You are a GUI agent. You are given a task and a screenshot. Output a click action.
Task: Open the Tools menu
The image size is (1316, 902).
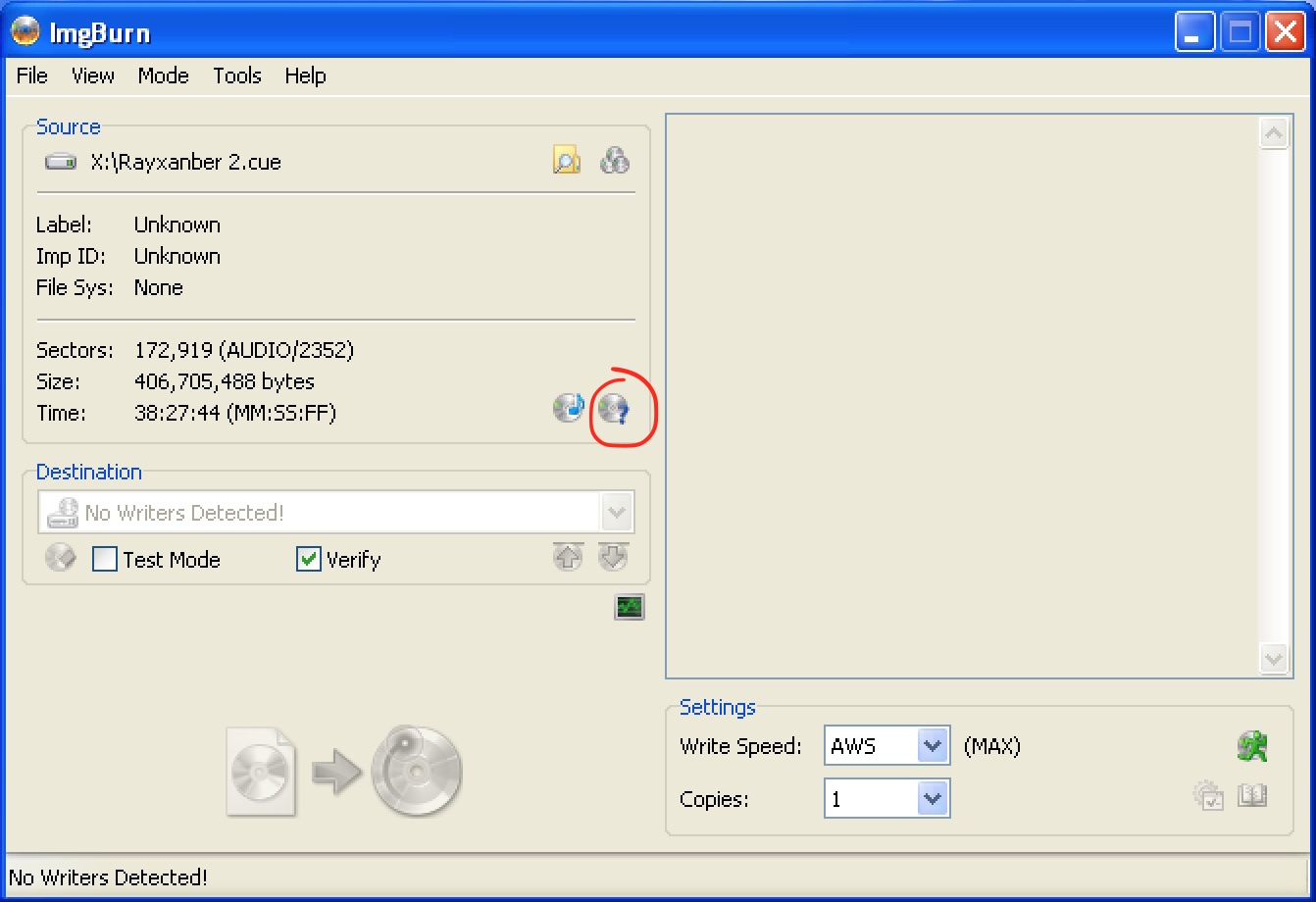(237, 75)
